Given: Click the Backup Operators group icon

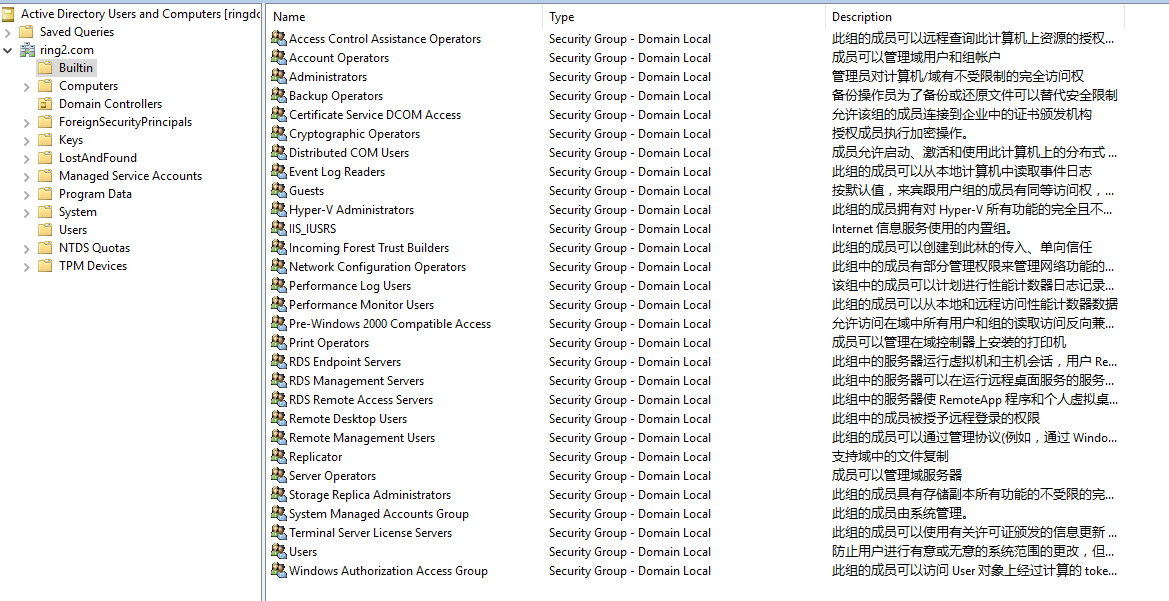Looking at the screenshot, I should [x=278, y=96].
